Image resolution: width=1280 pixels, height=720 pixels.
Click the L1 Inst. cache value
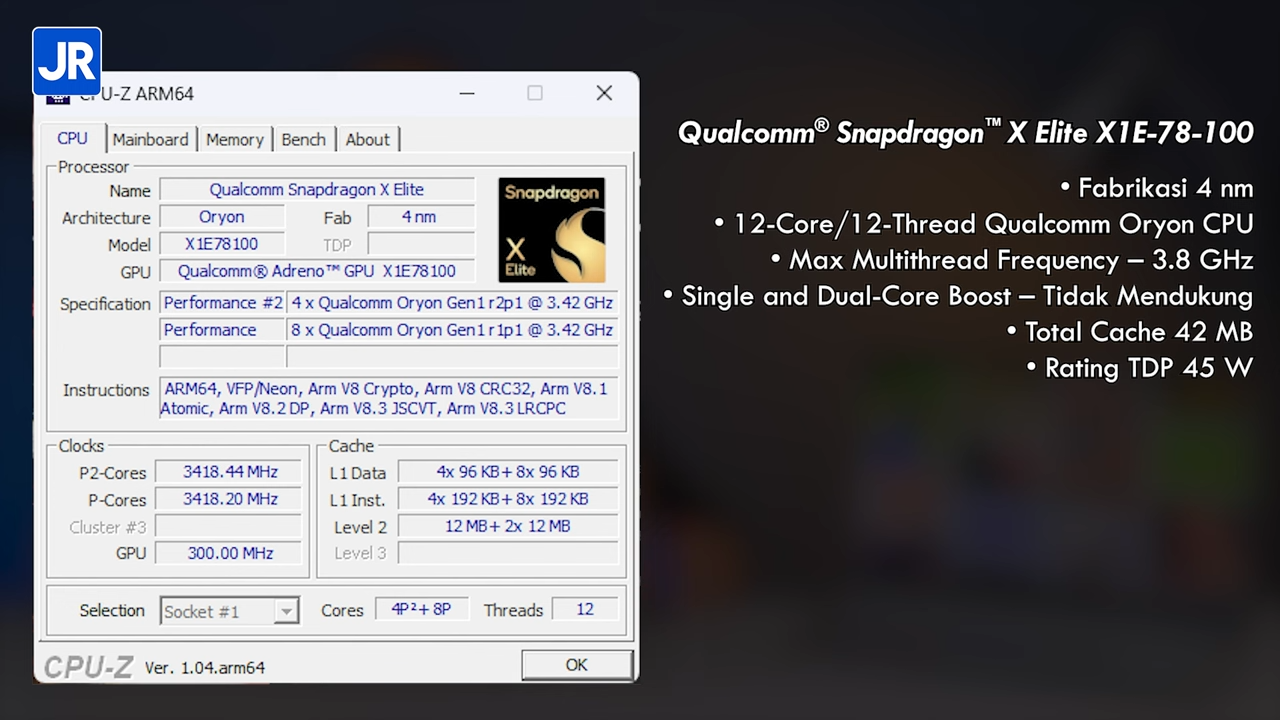click(x=508, y=499)
